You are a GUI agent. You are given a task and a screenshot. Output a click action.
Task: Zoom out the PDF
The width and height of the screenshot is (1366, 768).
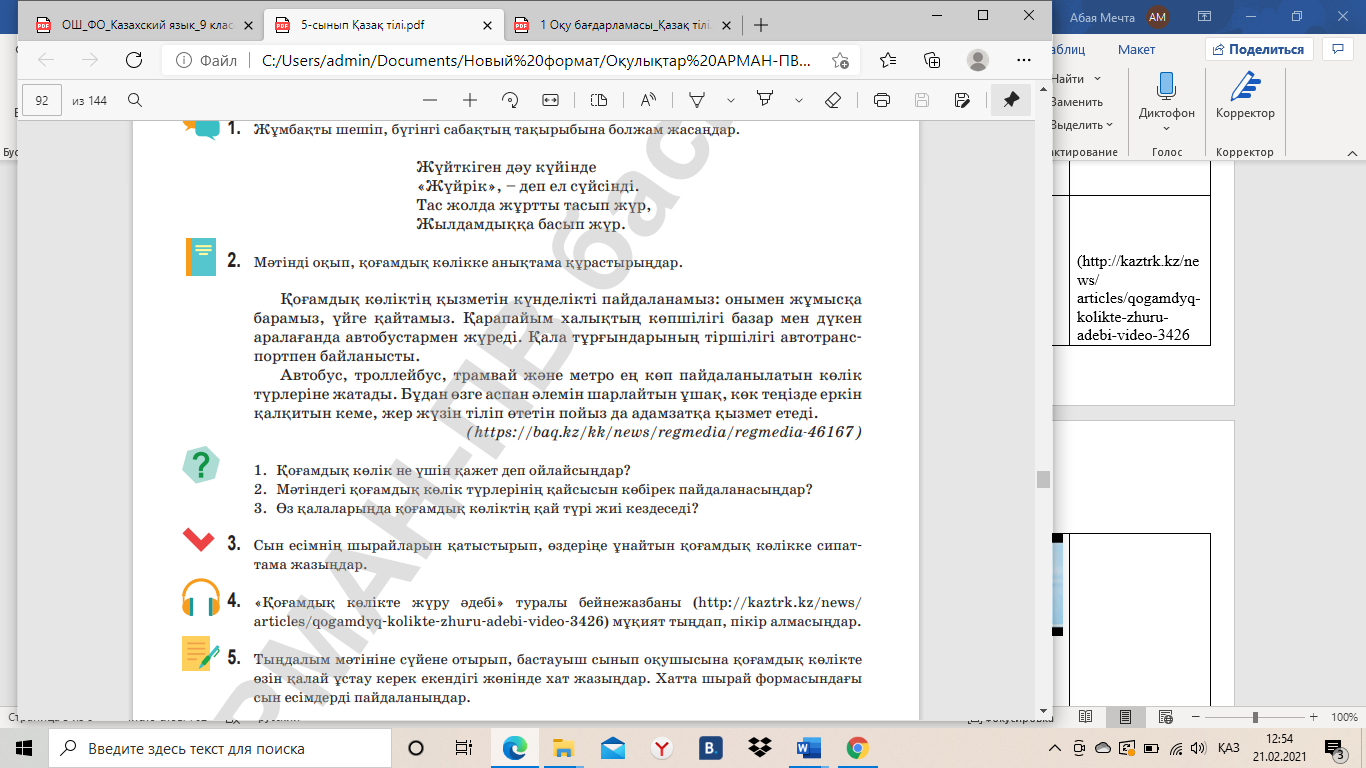pyautogui.click(x=430, y=100)
